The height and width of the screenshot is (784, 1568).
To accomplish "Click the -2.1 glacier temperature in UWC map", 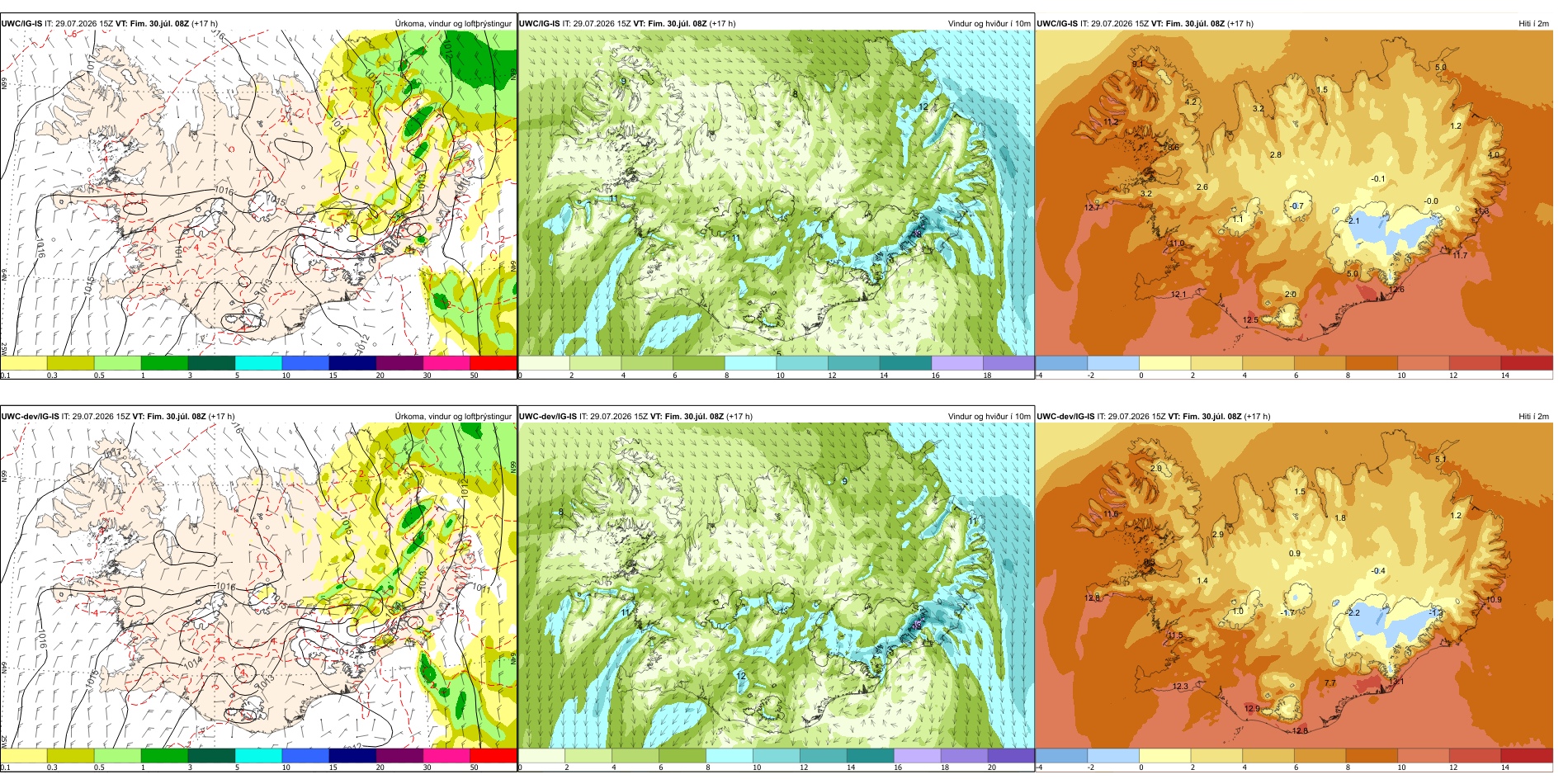I will pos(1352,221).
